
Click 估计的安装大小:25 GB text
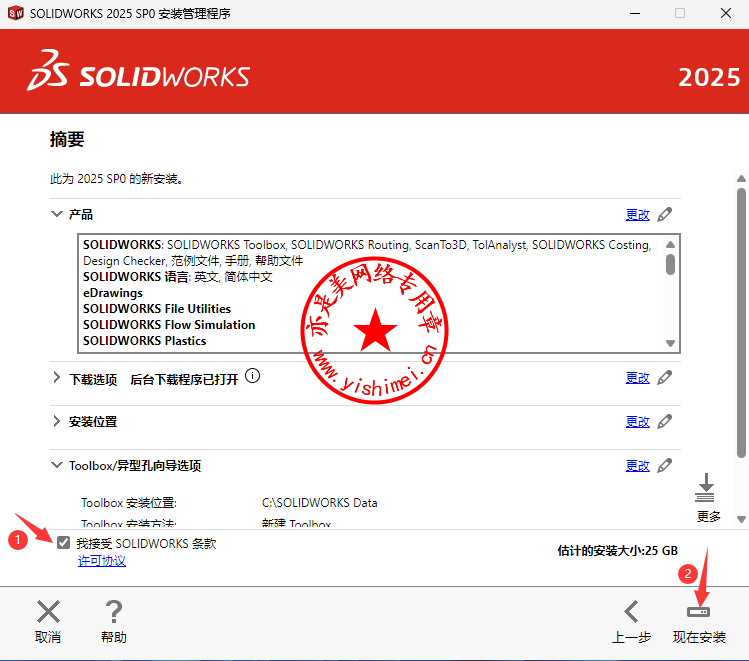click(x=617, y=551)
